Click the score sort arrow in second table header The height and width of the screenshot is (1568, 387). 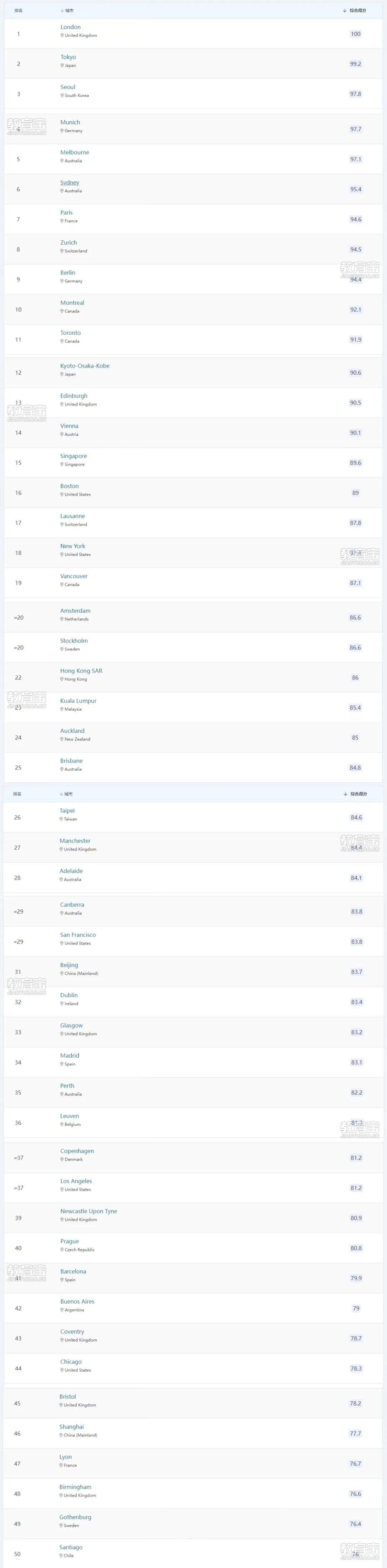click(x=346, y=794)
